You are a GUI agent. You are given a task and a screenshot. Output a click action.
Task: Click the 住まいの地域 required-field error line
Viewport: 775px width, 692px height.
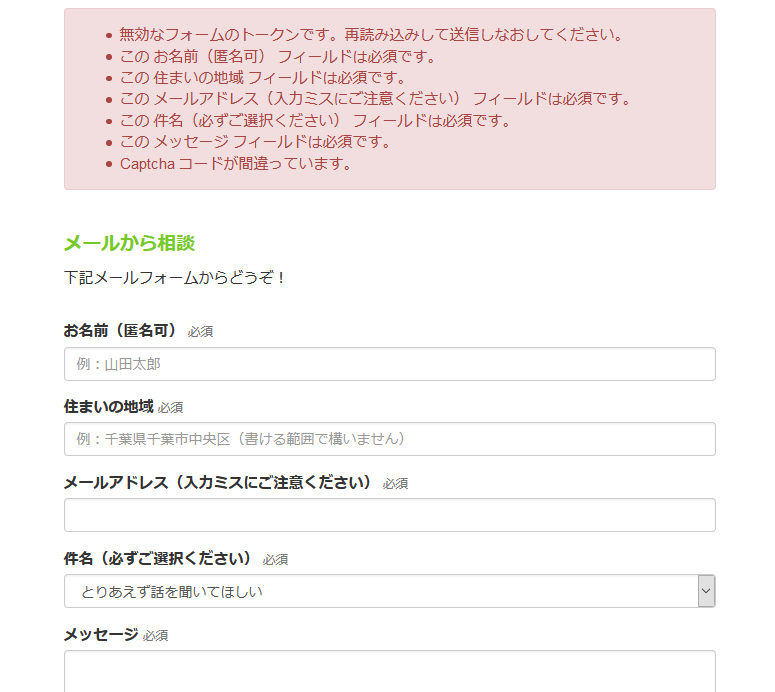tap(263, 78)
